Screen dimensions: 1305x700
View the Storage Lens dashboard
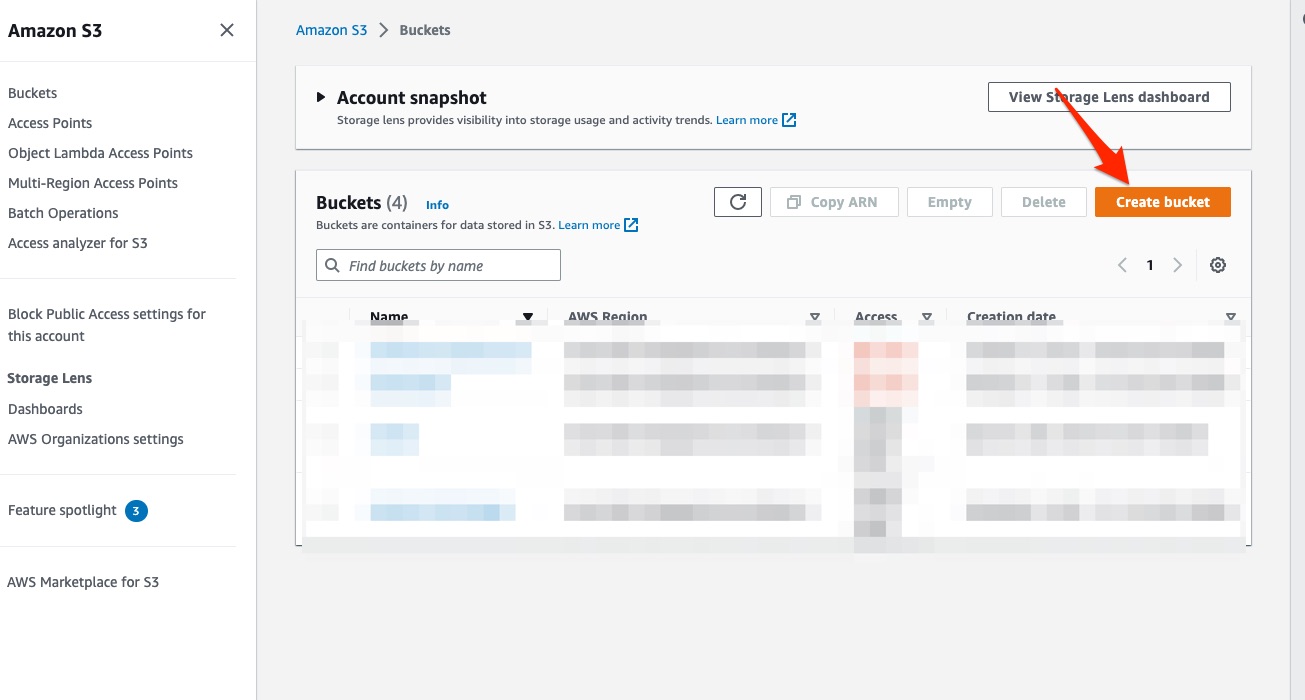pyautogui.click(x=1108, y=96)
